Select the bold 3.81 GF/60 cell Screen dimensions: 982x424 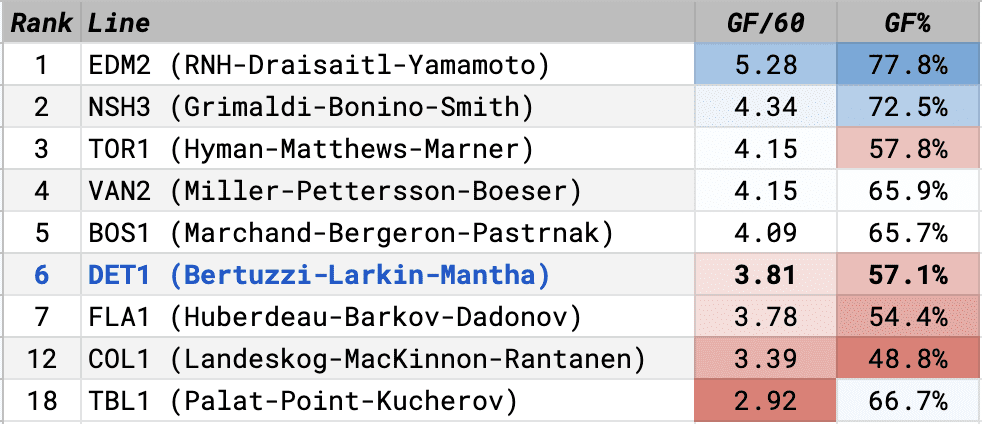[765, 275]
